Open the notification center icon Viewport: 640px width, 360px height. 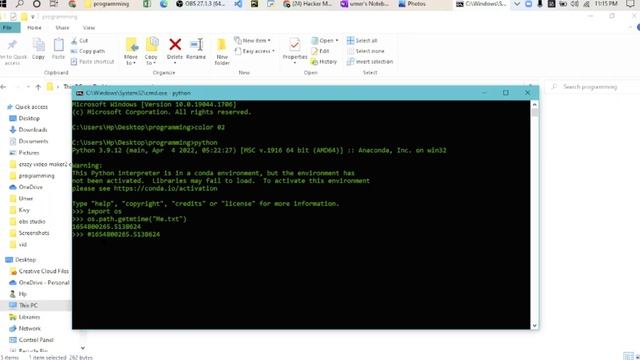pyautogui.click(x=630, y=4)
